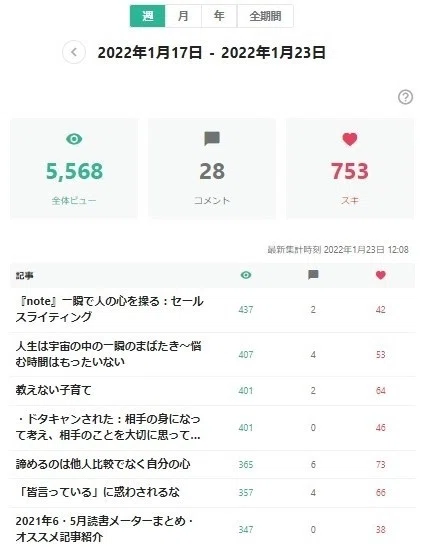Open article 人生は宇宙の中の一瞬のまばたき

(x=108, y=354)
